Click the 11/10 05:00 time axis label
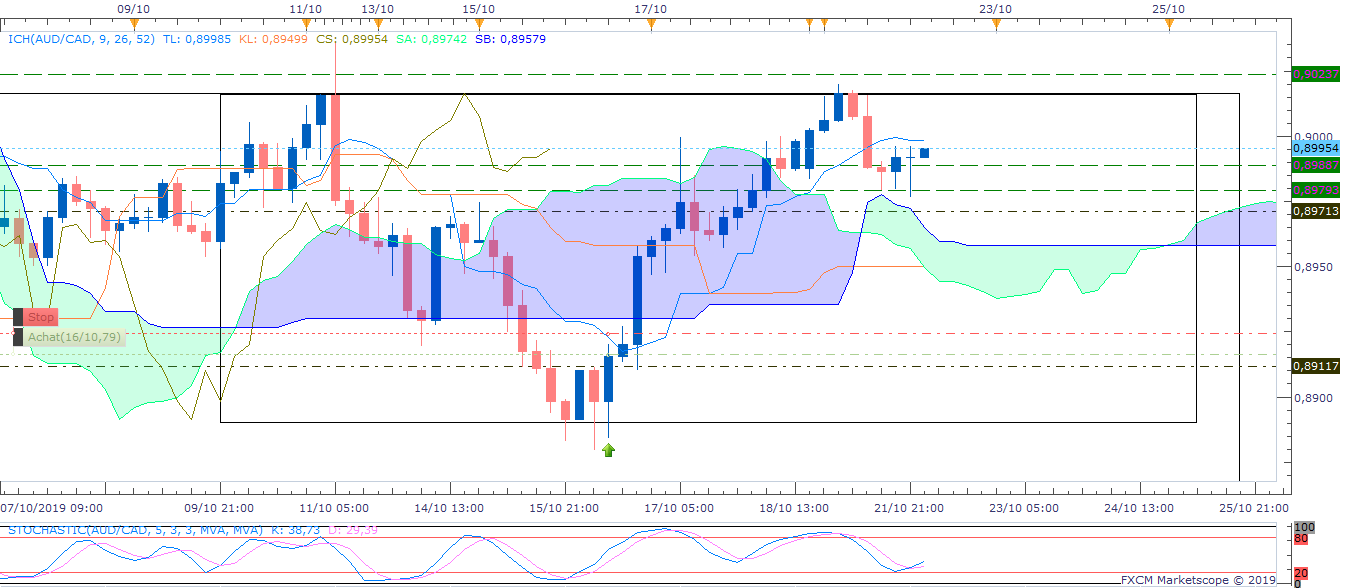 pyautogui.click(x=333, y=507)
